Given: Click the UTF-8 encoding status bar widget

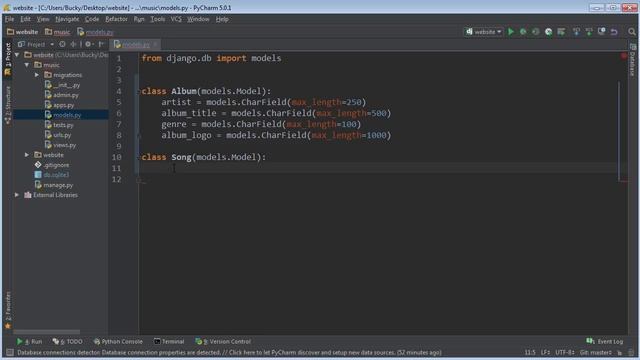Looking at the screenshot, I should tap(565, 352).
